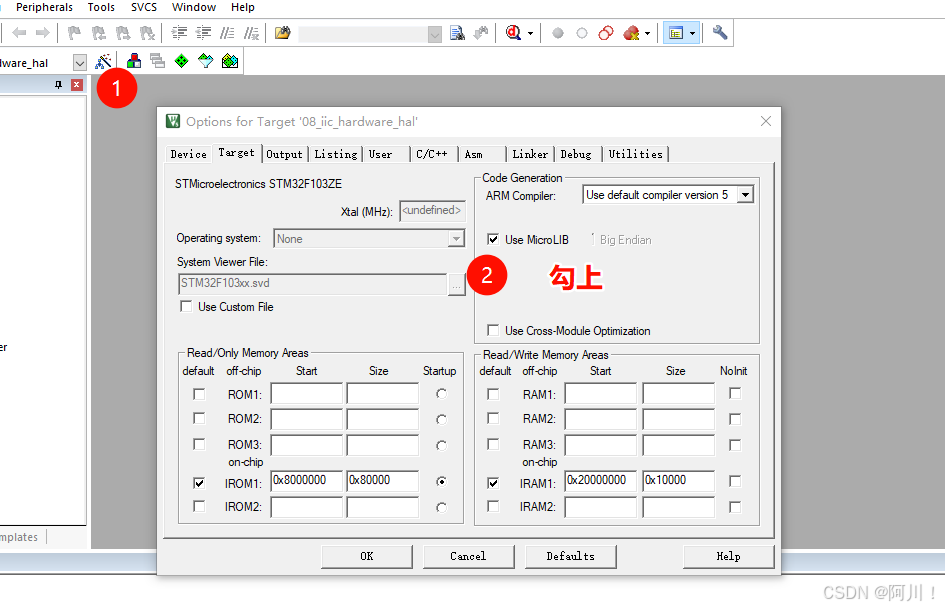Click the Uncomment selection icon
The height and width of the screenshot is (608, 945).
pyautogui.click(x=251, y=33)
